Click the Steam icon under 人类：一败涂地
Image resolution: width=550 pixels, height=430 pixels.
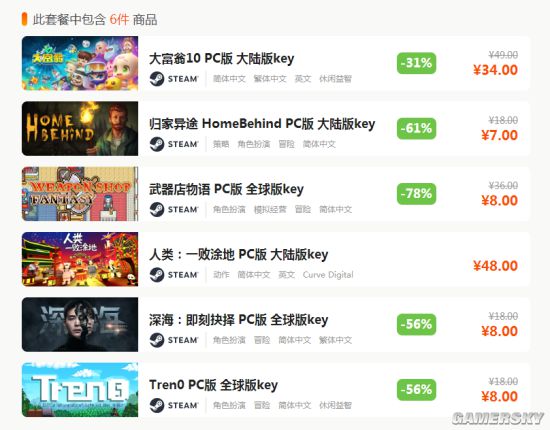[157, 275]
